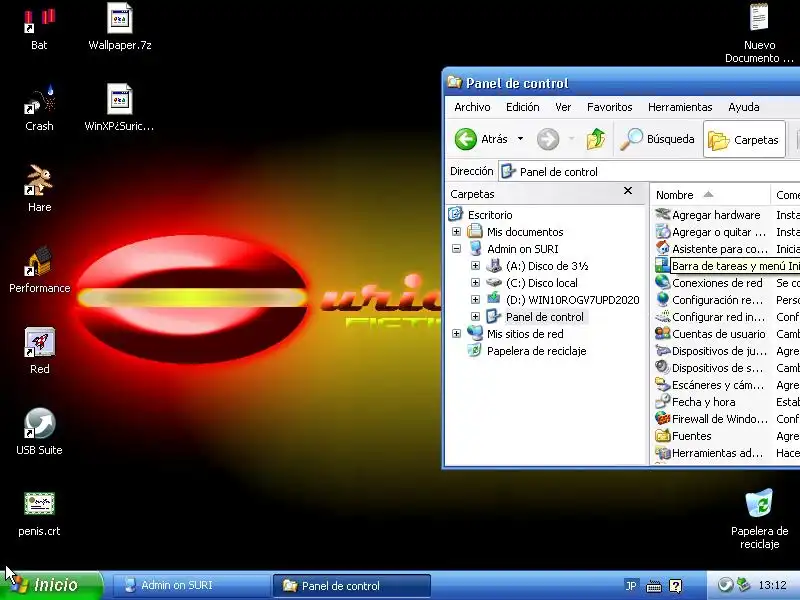The height and width of the screenshot is (600, 800).
Task: Click the Atrás back arrow button
Action: [x=481, y=139]
